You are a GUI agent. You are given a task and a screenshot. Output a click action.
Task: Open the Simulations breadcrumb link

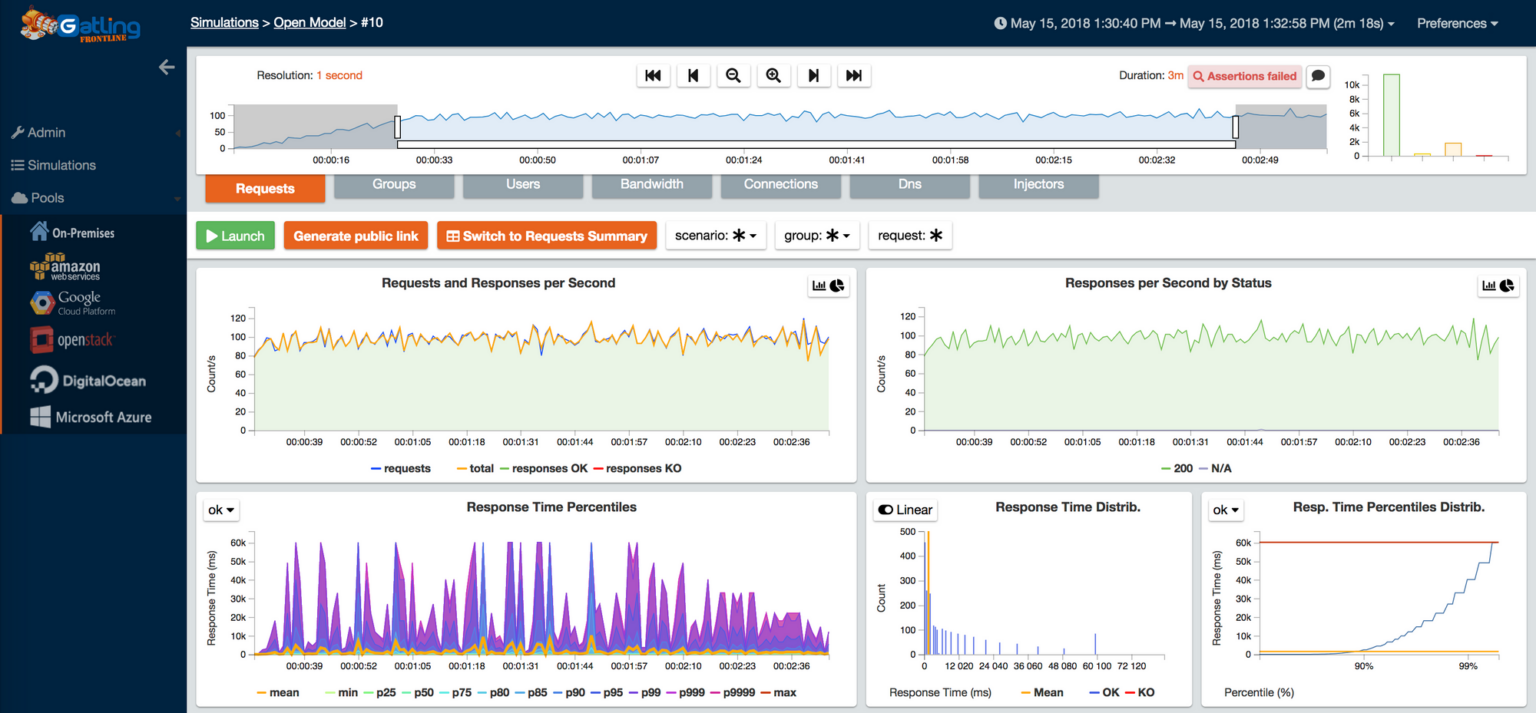pos(224,22)
